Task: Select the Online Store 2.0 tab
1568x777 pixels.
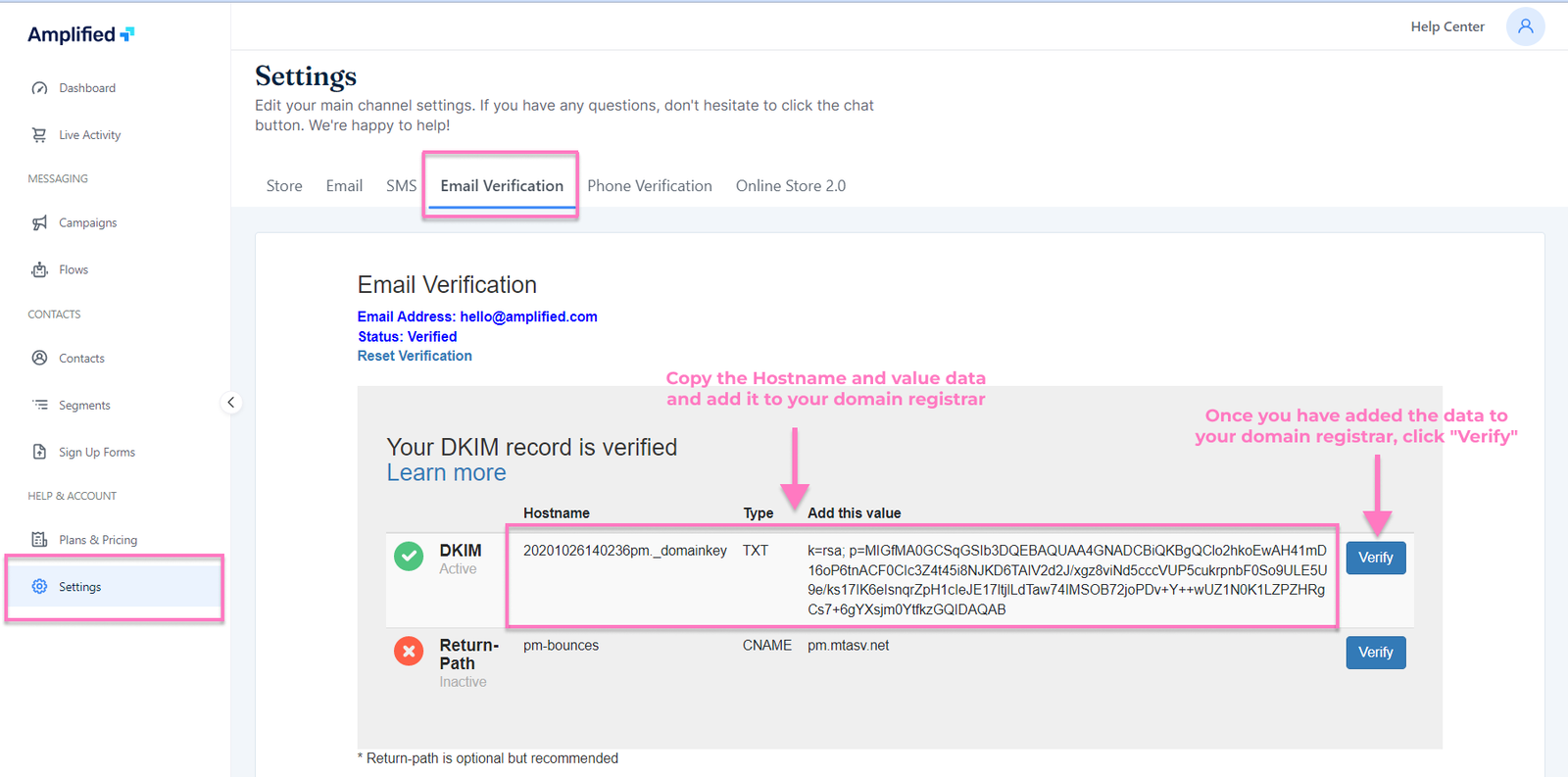Action: point(790,186)
